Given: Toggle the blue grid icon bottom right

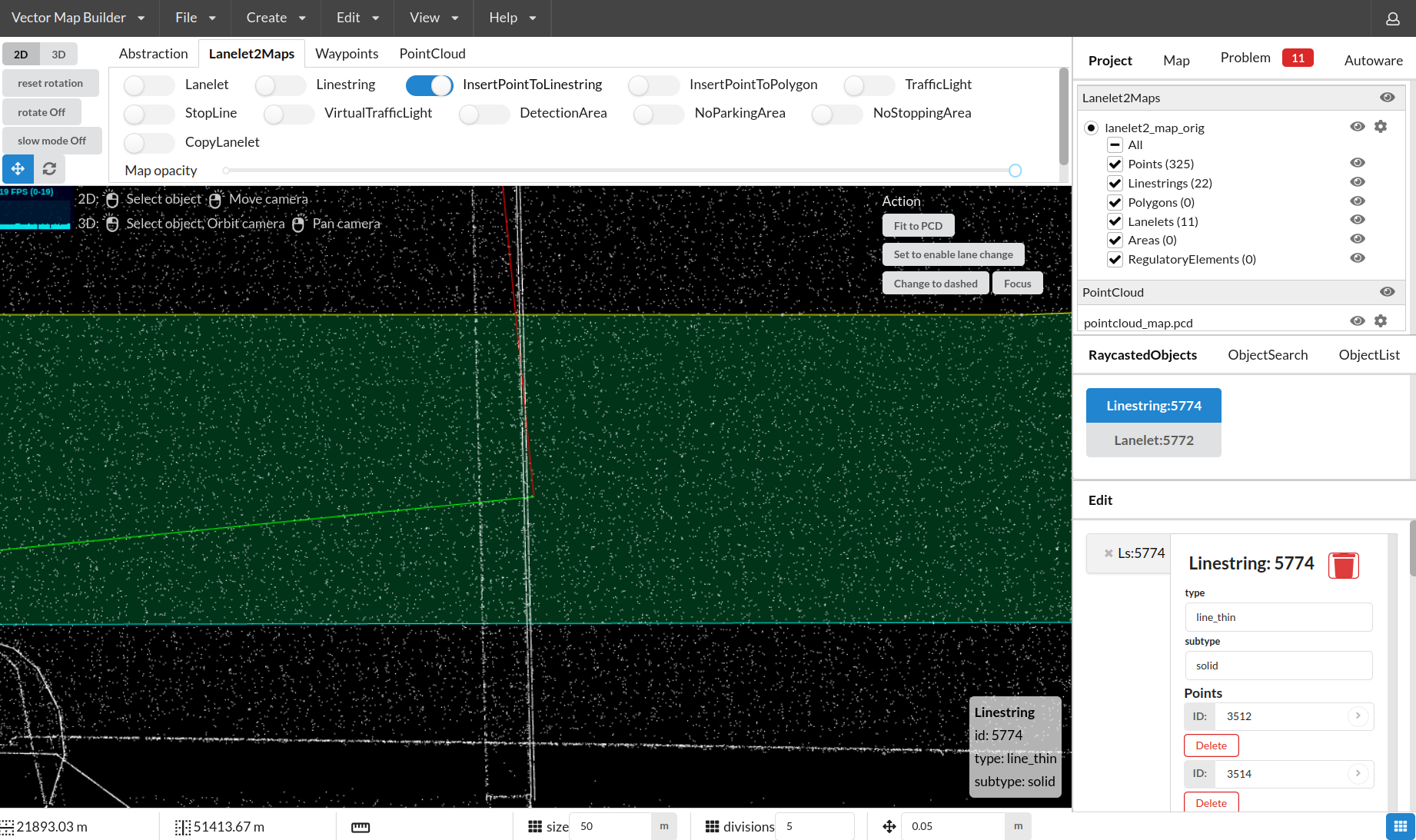Looking at the screenshot, I should click(1400, 826).
